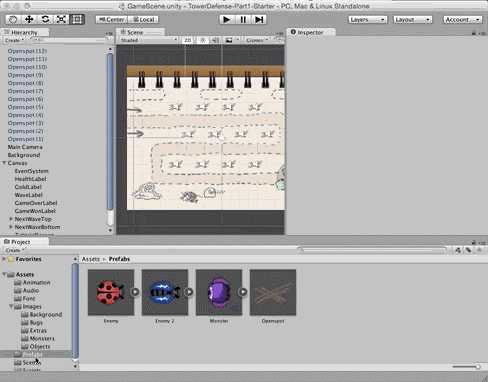488x382 pixels.
Task: Pause the game
Action: coord(243,20)
